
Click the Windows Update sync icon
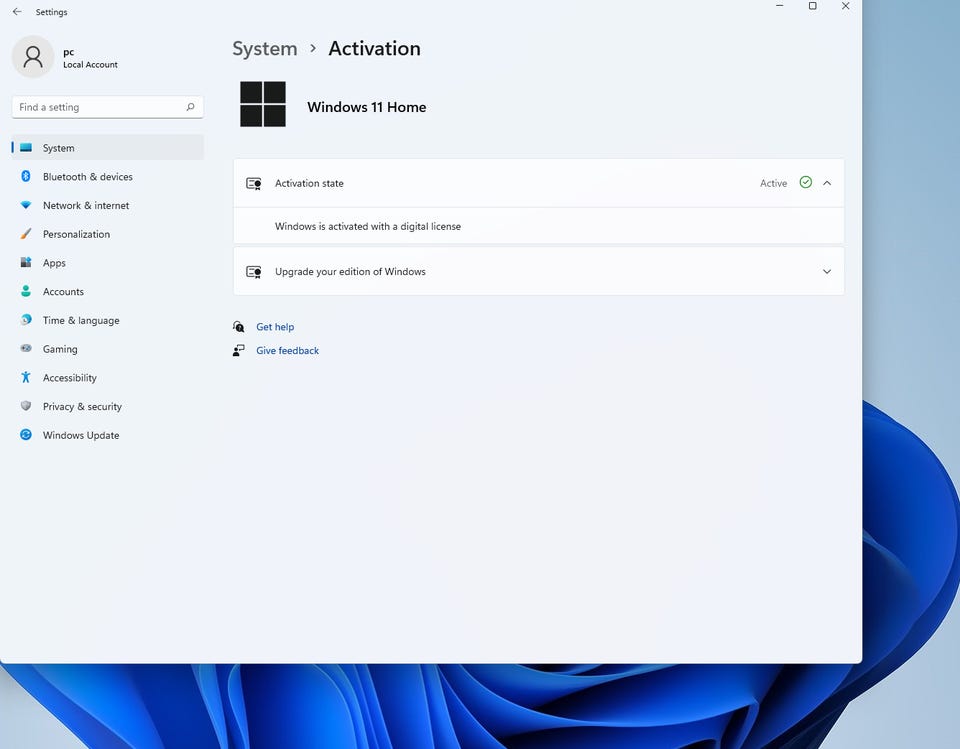(26, 435)
